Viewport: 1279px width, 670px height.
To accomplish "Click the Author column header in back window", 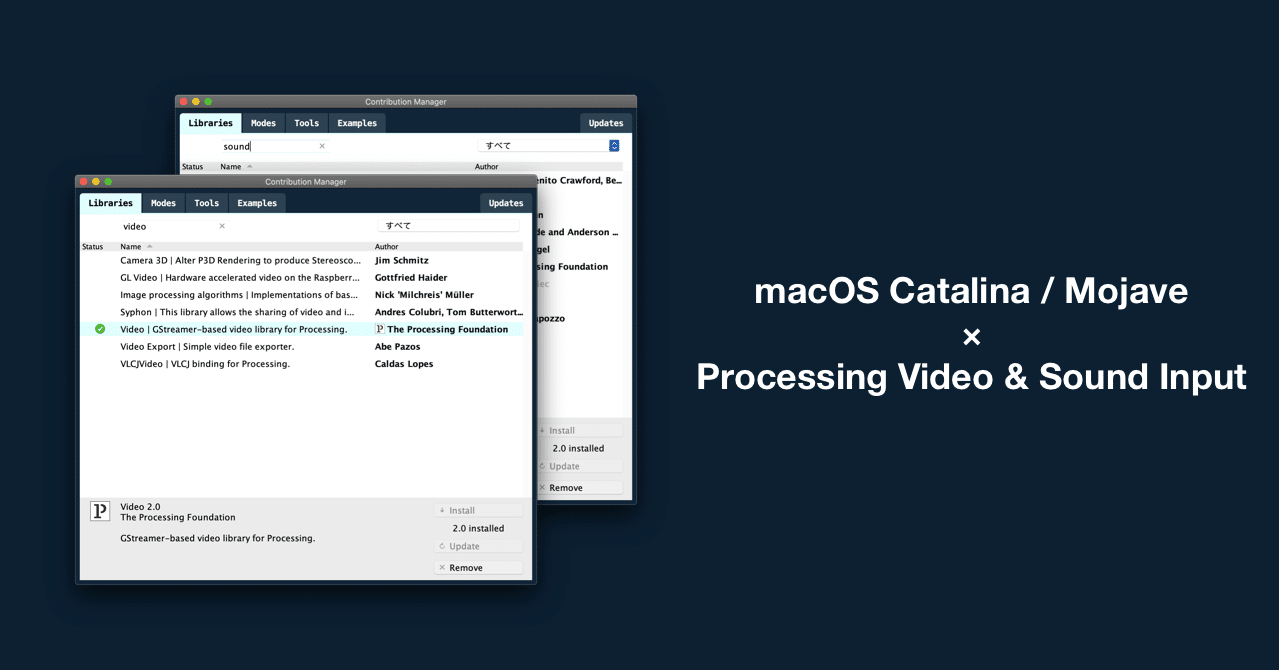I will click(487, 167).
